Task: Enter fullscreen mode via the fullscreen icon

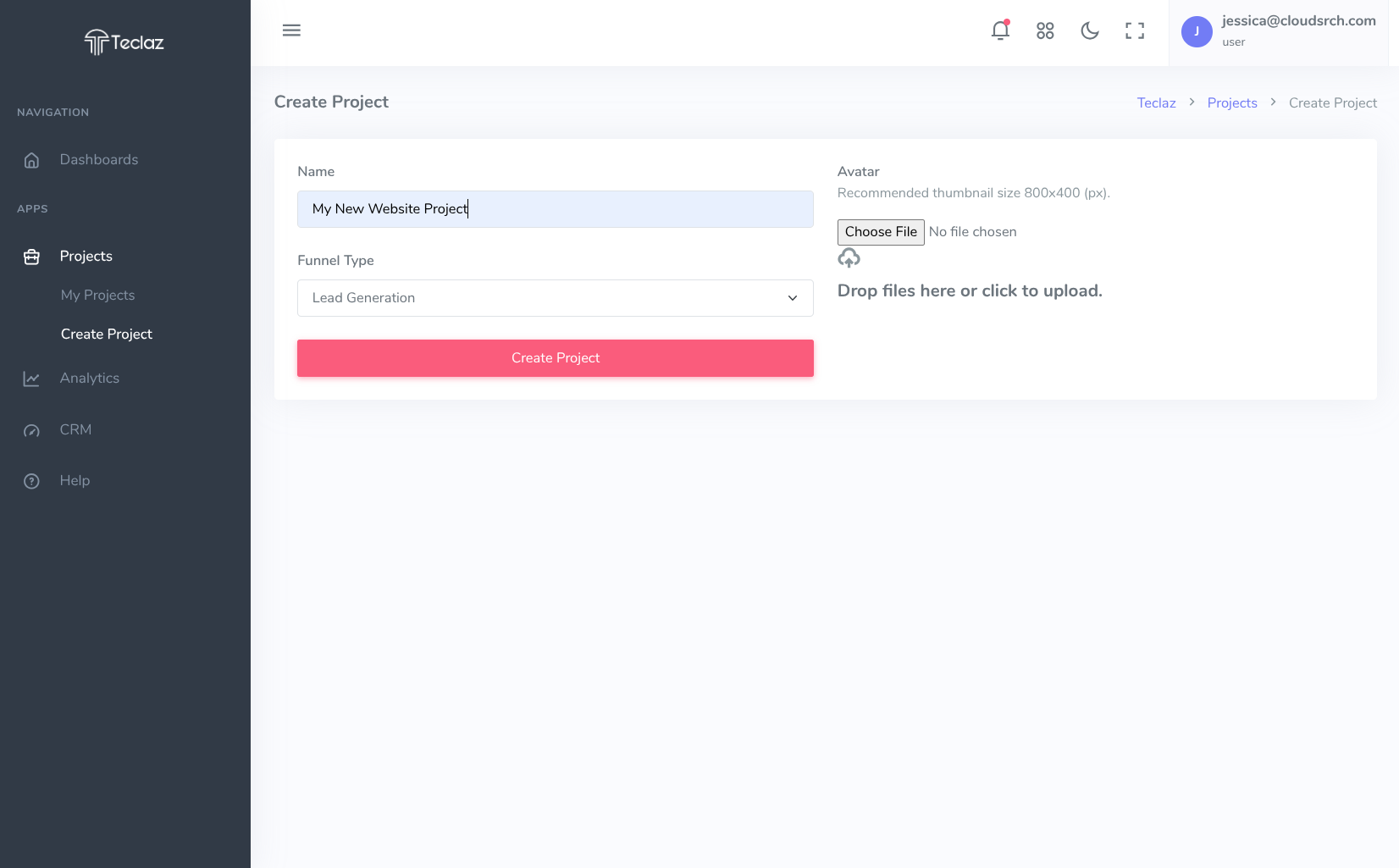Action: pyautogui.click(x=1135, y=31)
